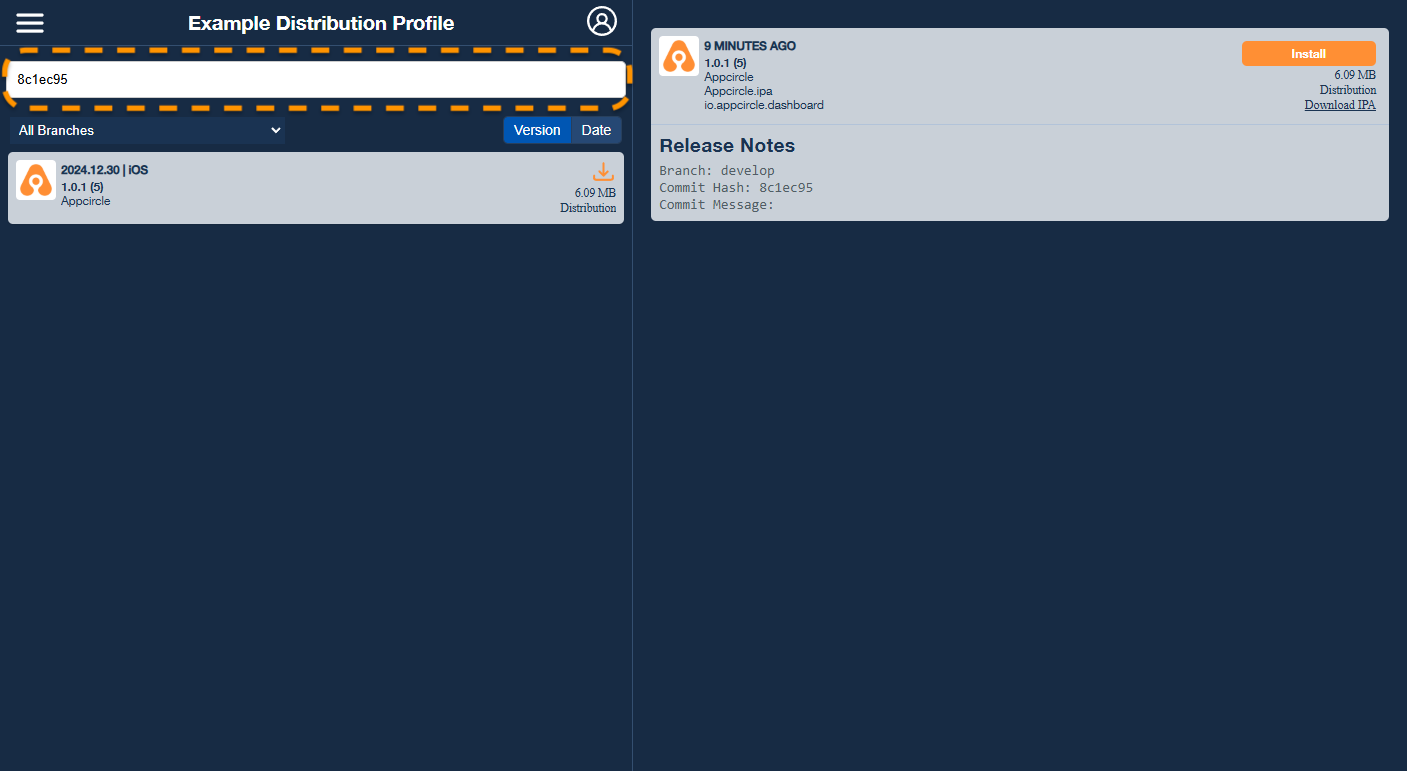Click the 1.0.1 (5) version in the list card
Screen dimensions: 1407x771
click(x=82, y=187)
